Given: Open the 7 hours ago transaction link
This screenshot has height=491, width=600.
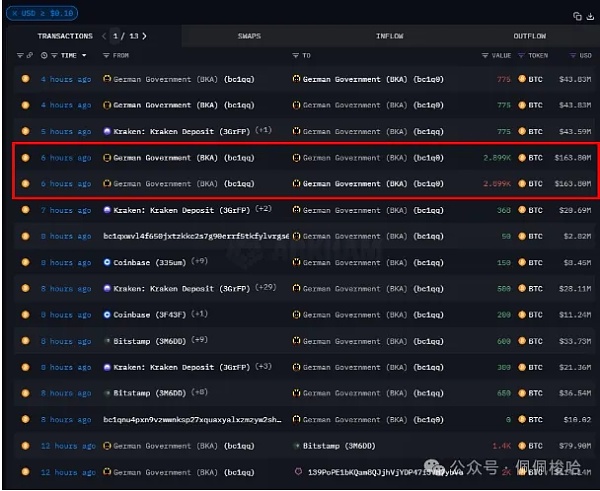Looking at the screenshot, I should 65,210.
